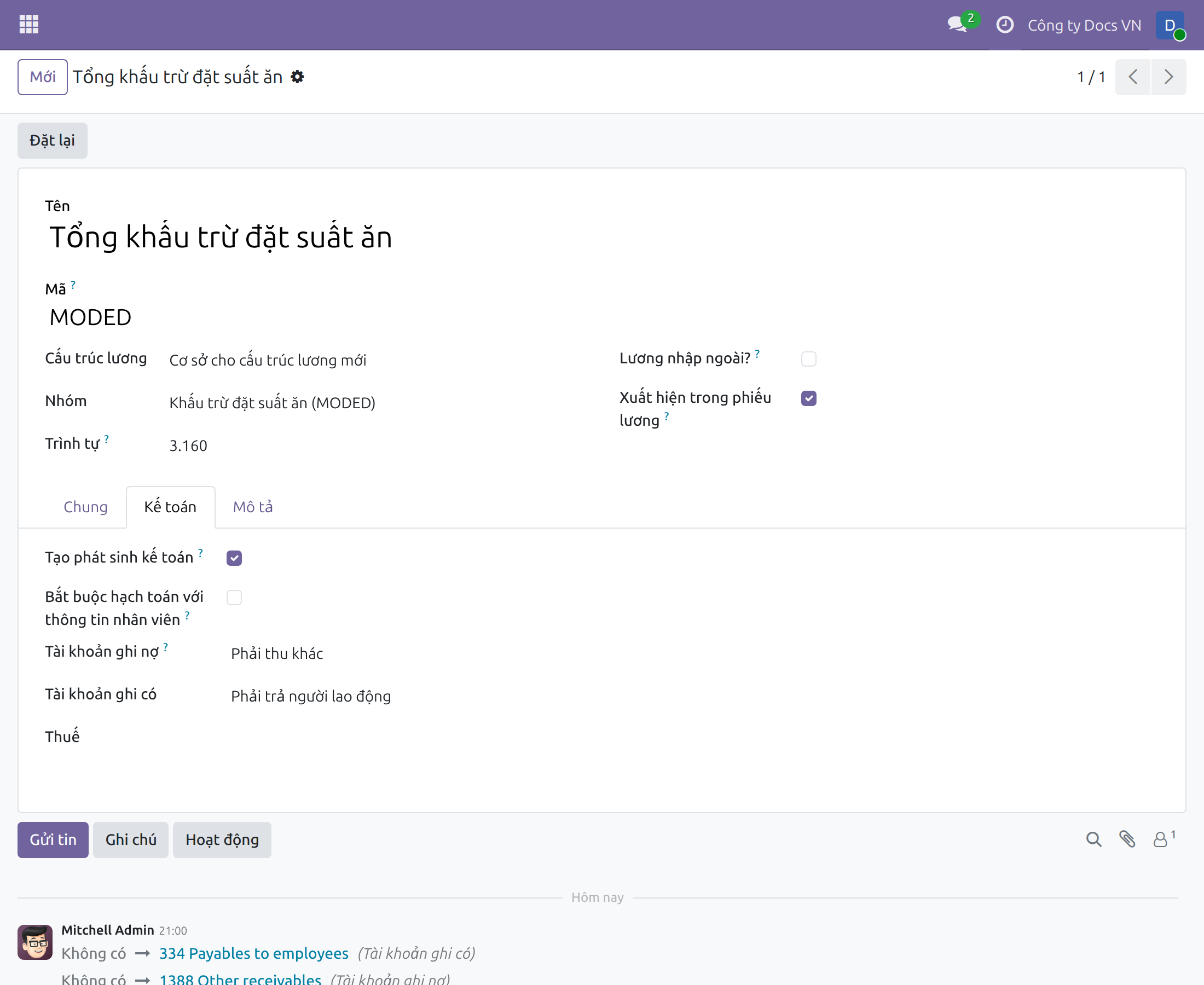Screen dimensions: 1204x985
Task: Switch to the Chung tab
Action: (85, 507)
